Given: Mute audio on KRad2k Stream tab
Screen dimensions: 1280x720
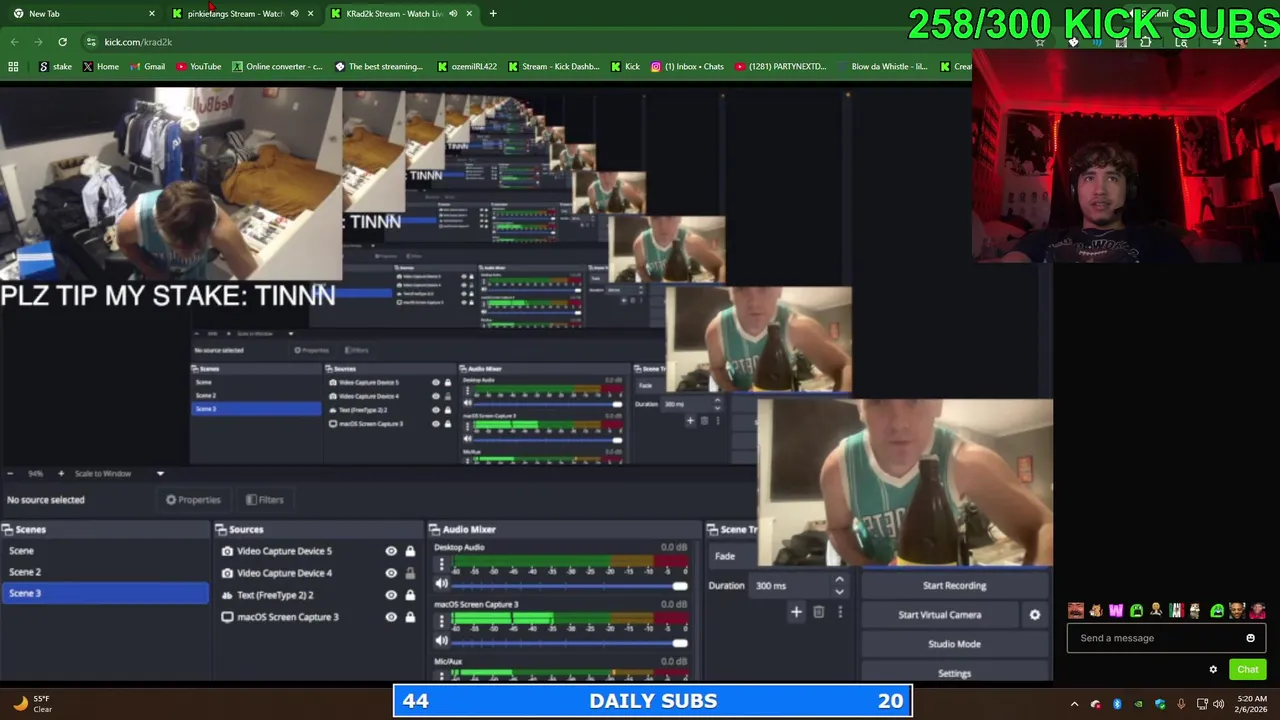Looking at the screenshot, I should click(453, 14).
